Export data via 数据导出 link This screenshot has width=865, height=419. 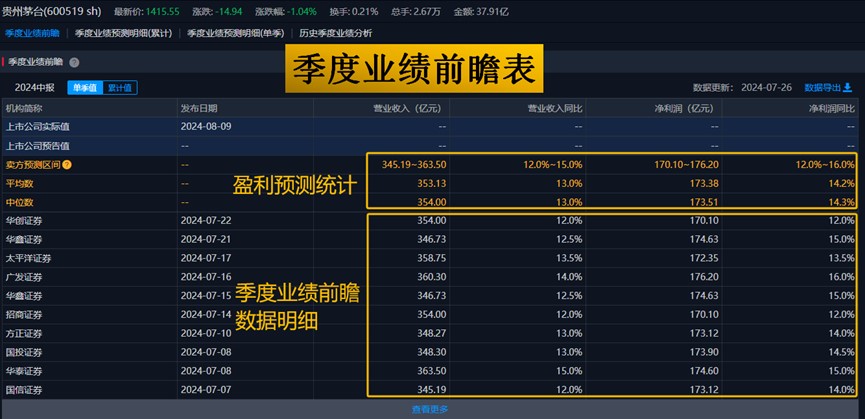pos(828,87)
